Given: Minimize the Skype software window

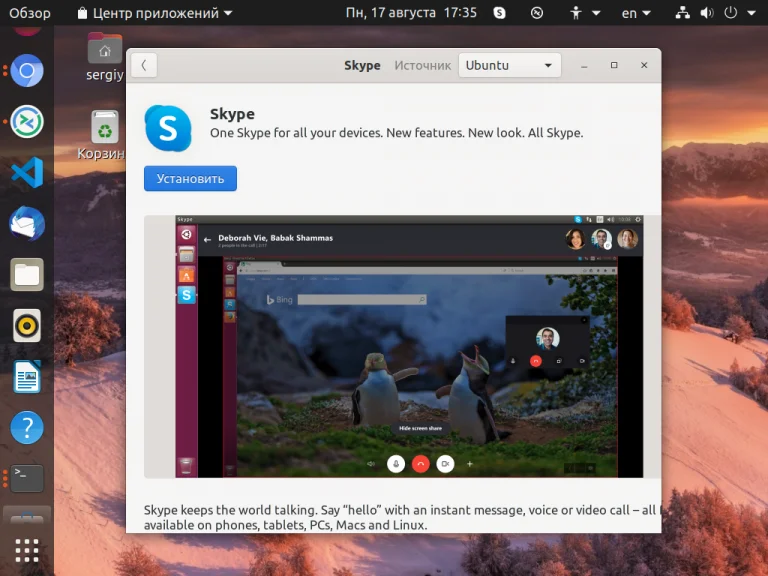Looking at the screenshot, I should (584, 65).
